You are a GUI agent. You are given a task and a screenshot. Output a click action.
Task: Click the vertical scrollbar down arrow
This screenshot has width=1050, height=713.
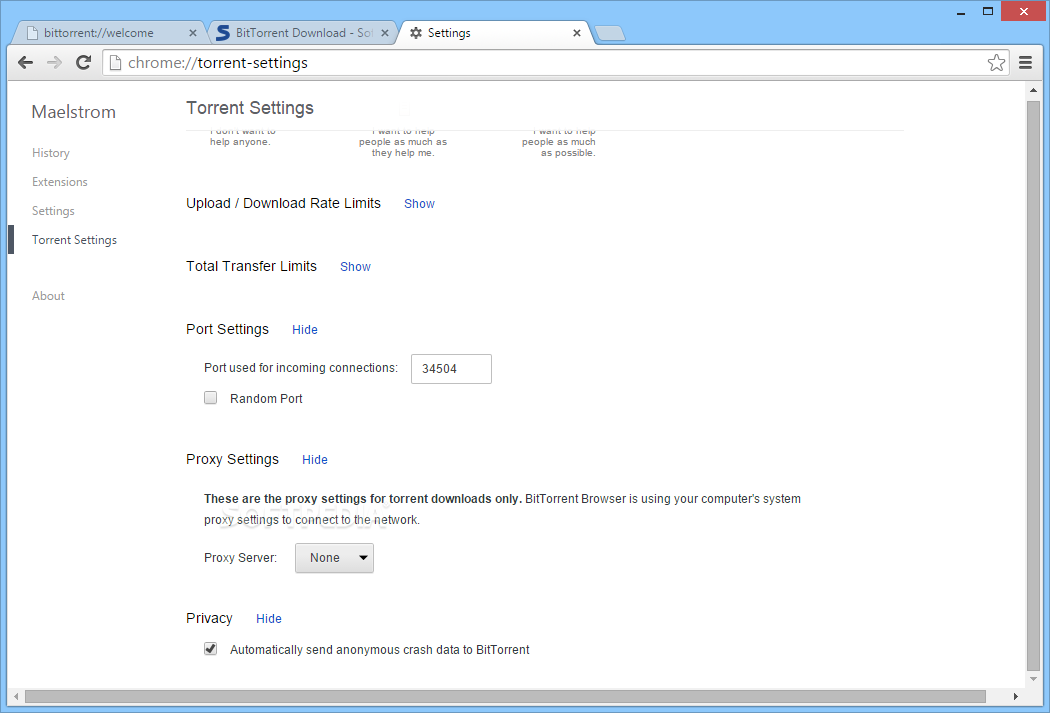(1033, 679)
